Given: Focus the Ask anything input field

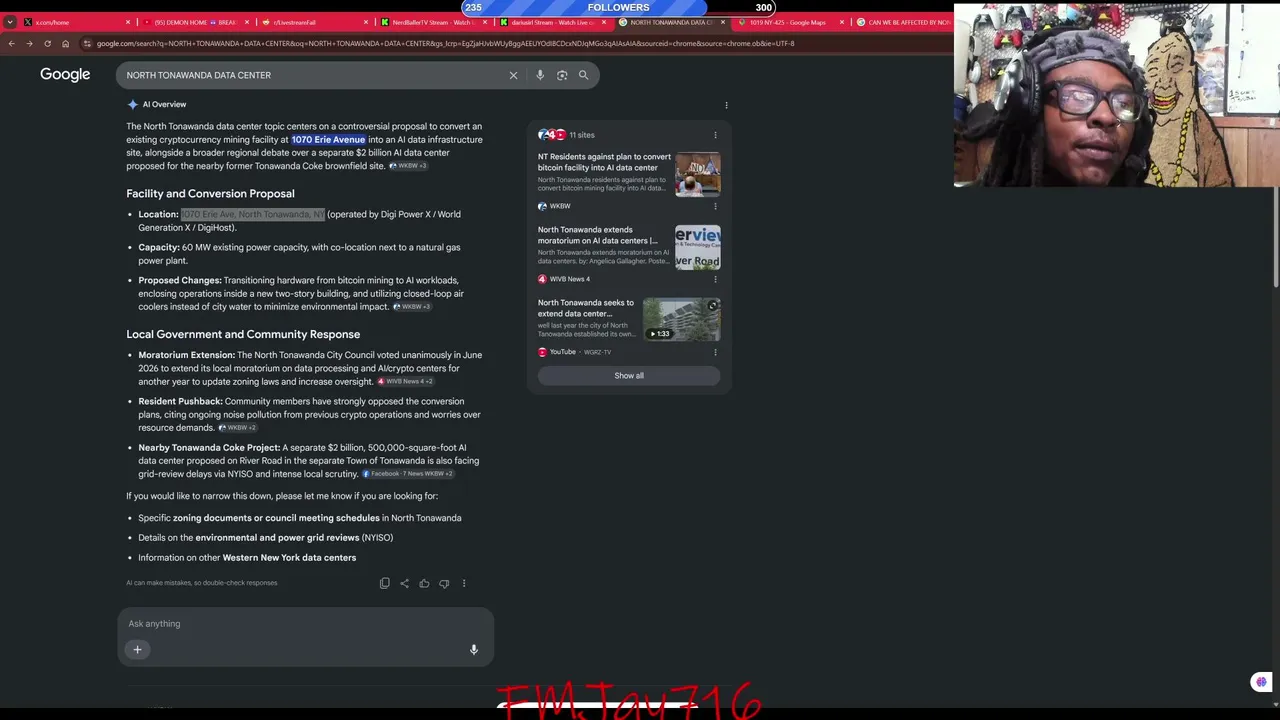Looking at the screenshot, I should pos(305,624).
